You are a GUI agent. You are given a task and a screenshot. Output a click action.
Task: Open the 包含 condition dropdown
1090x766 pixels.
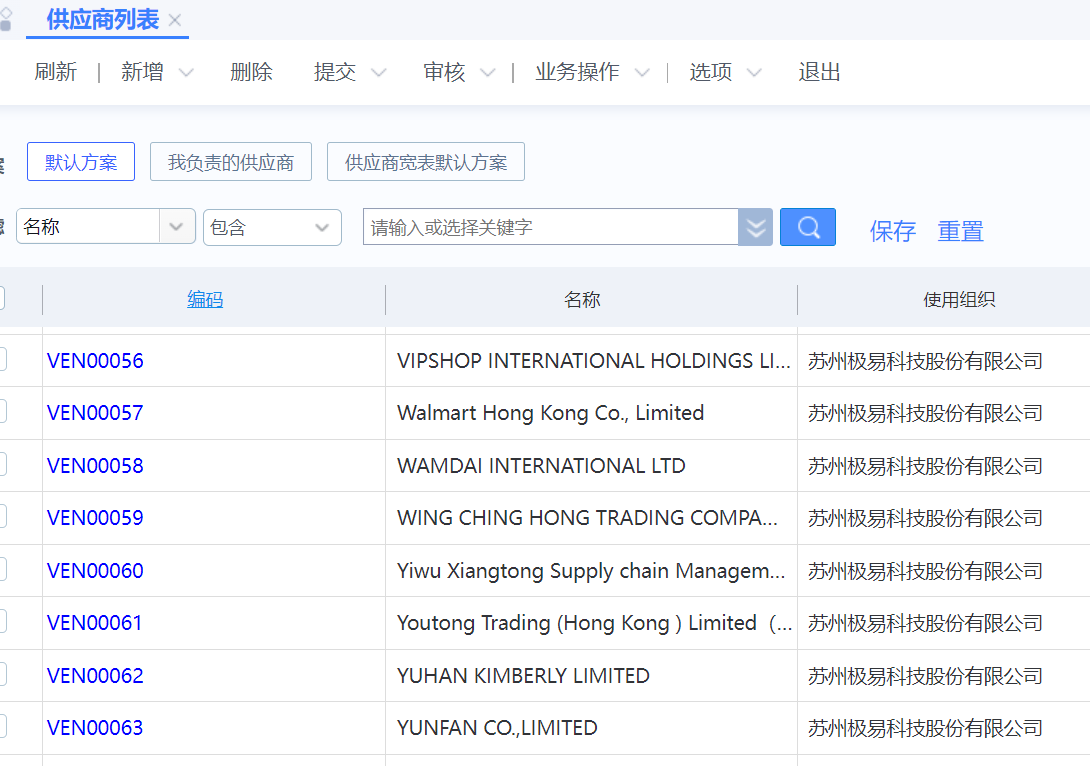[x=272, y=227]
